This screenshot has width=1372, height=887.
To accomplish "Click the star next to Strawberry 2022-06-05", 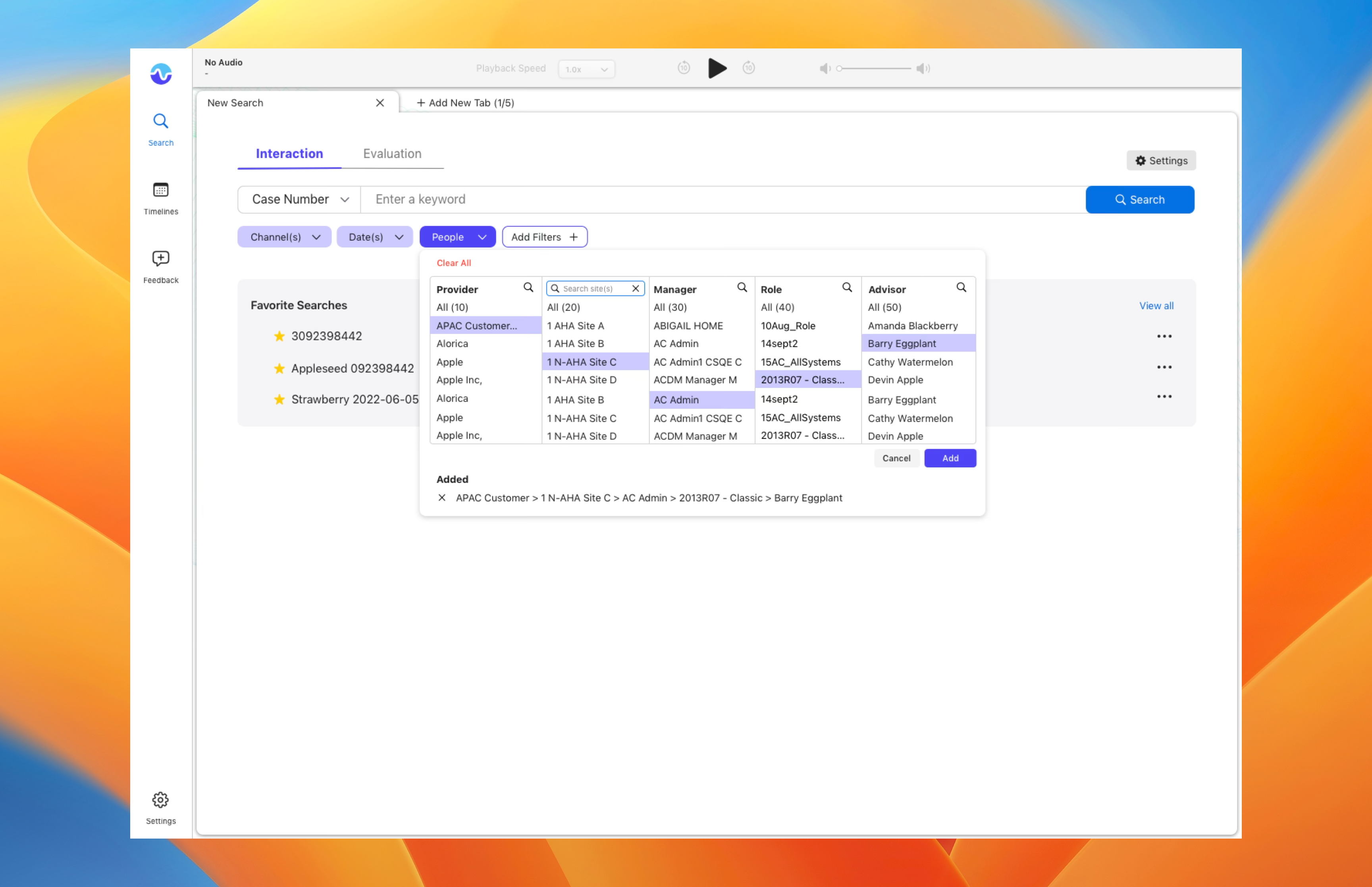I will (279, 399).
